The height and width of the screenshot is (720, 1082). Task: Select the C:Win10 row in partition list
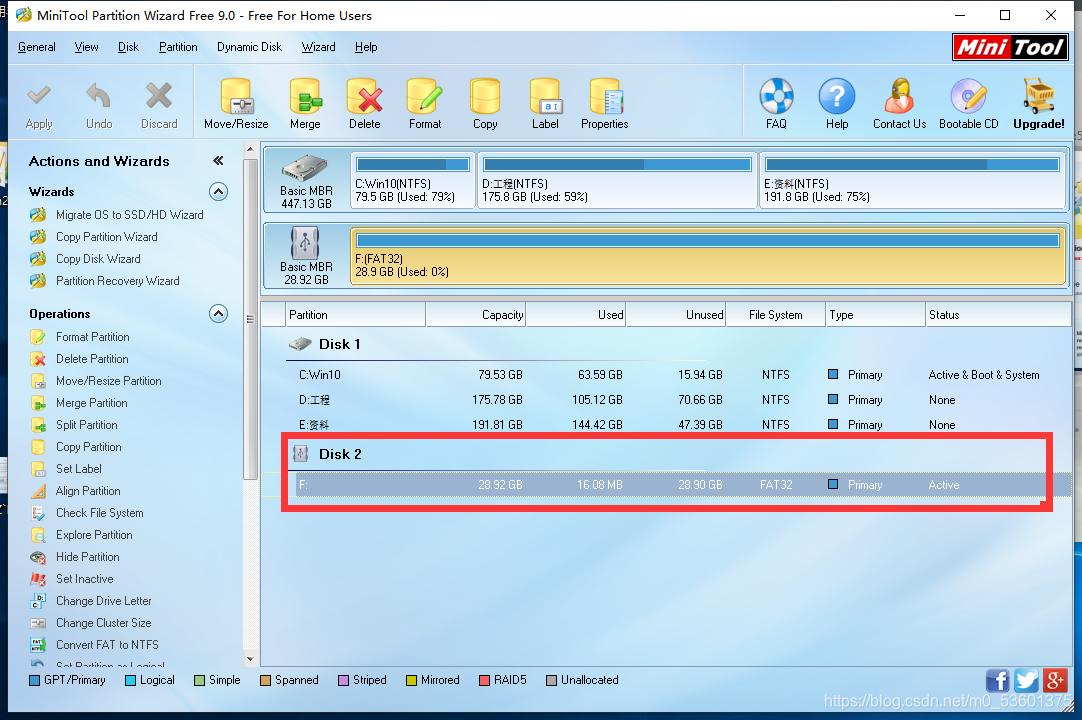coord(666,375)
